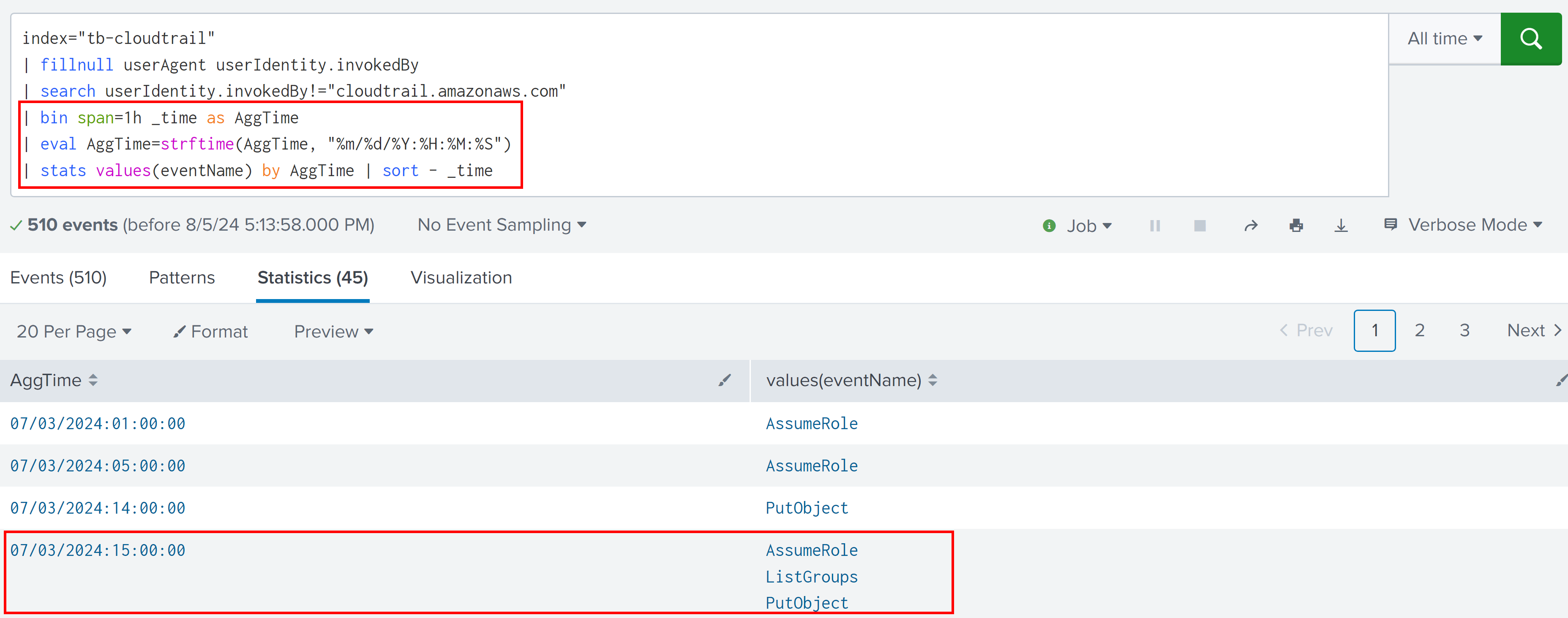
Task: Print the search results
Action: coord(1296,226)
